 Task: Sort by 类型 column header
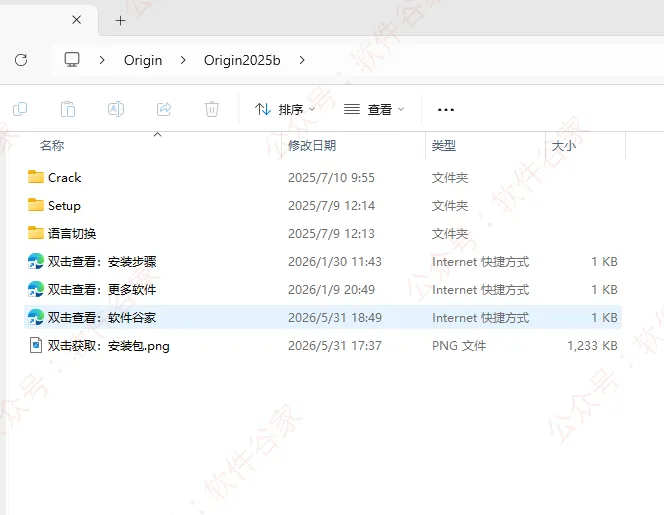[443, 146]
